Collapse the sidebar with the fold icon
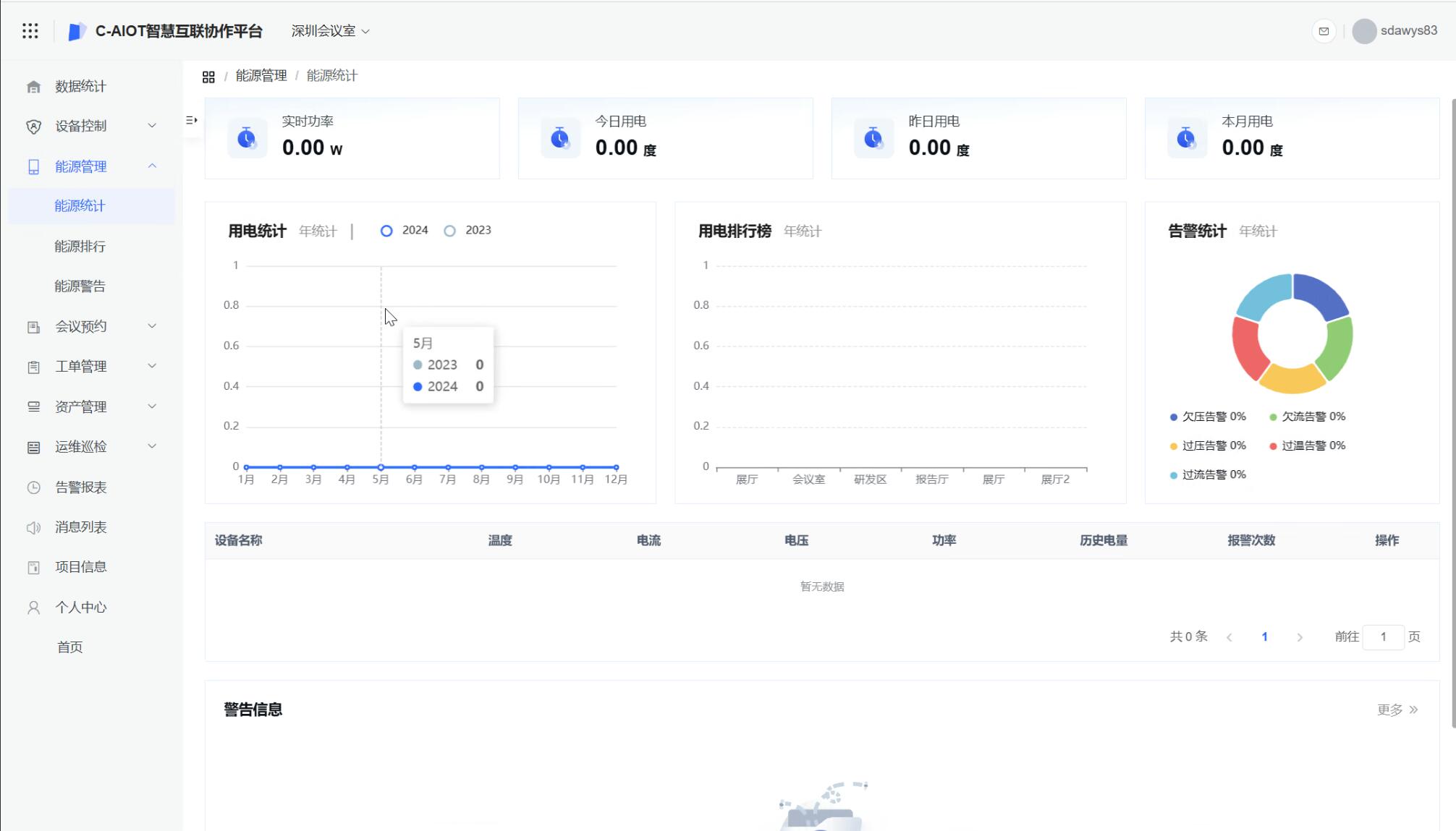The image size is (1456, 831). point(192,120)
